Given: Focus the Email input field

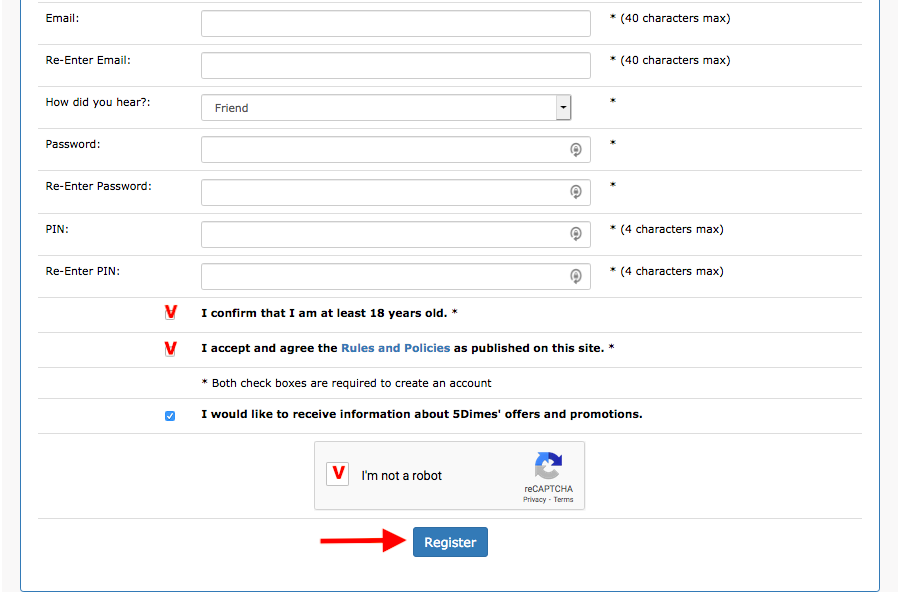Looking at the screenshot, I should click(396, 24).
